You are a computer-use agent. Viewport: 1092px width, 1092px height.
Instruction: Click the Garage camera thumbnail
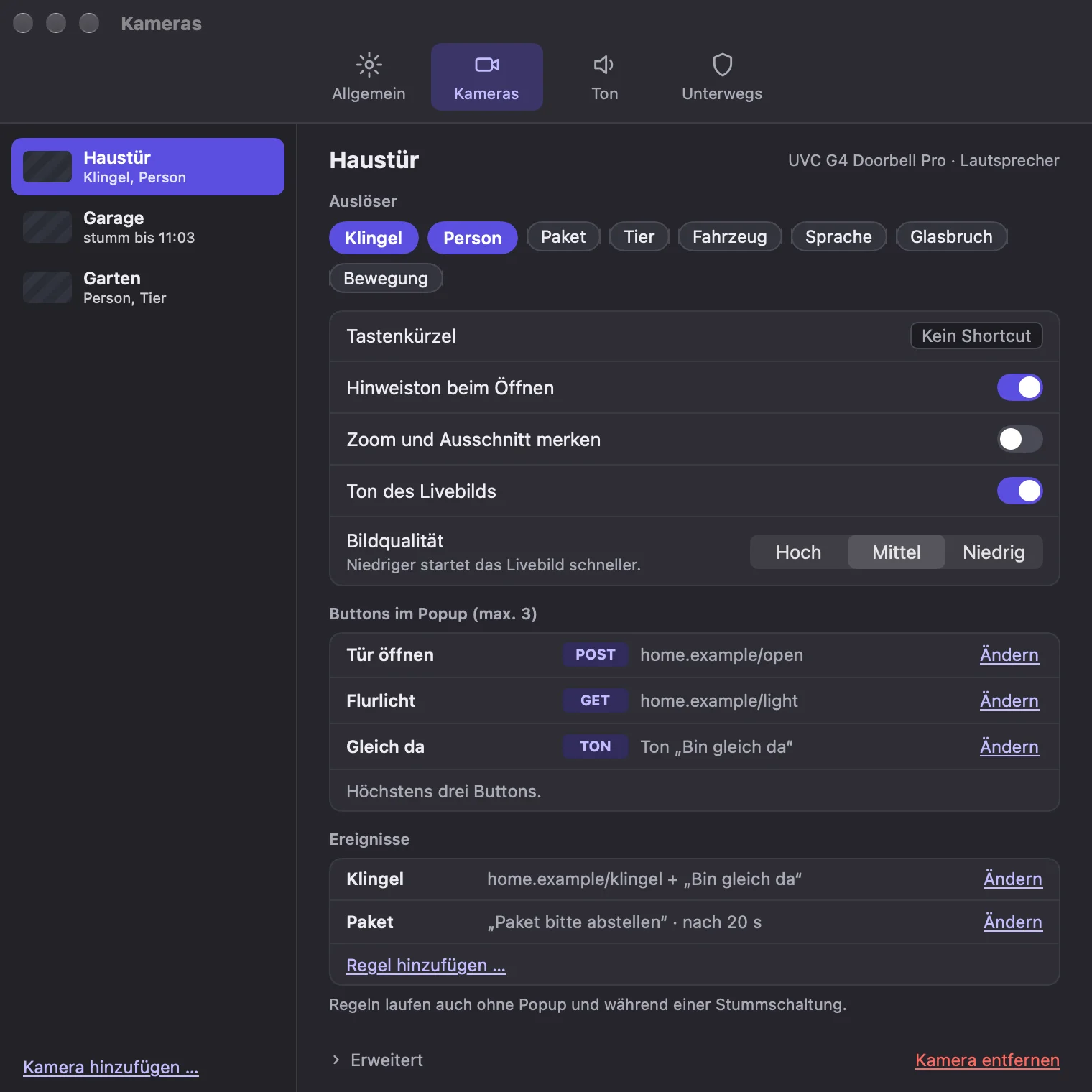coord(47,227)
